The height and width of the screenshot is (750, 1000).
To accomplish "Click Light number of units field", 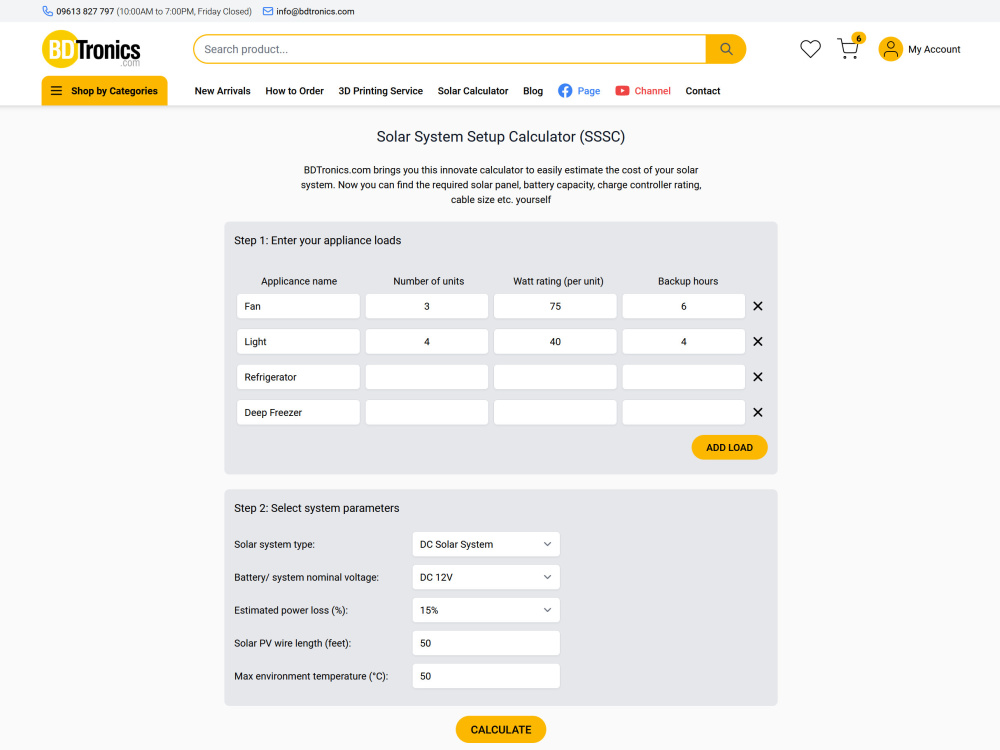I will coord(427,342).
